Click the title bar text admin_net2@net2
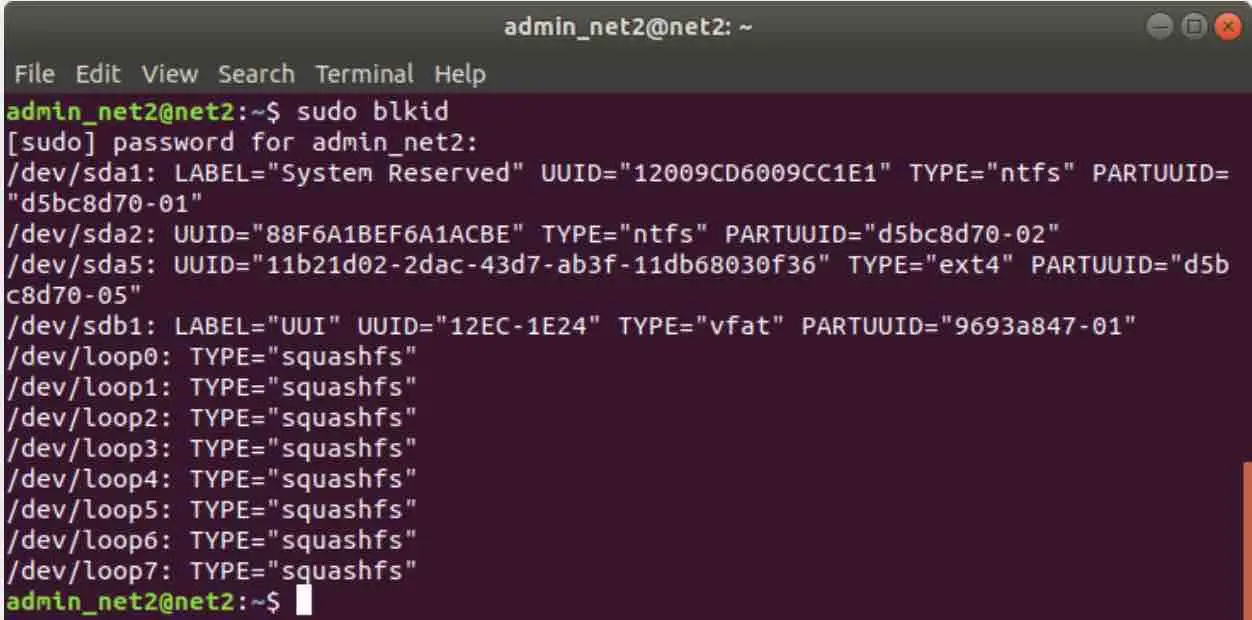The height and width of the screenshot is (620, 1252). (x=628, y=27)
